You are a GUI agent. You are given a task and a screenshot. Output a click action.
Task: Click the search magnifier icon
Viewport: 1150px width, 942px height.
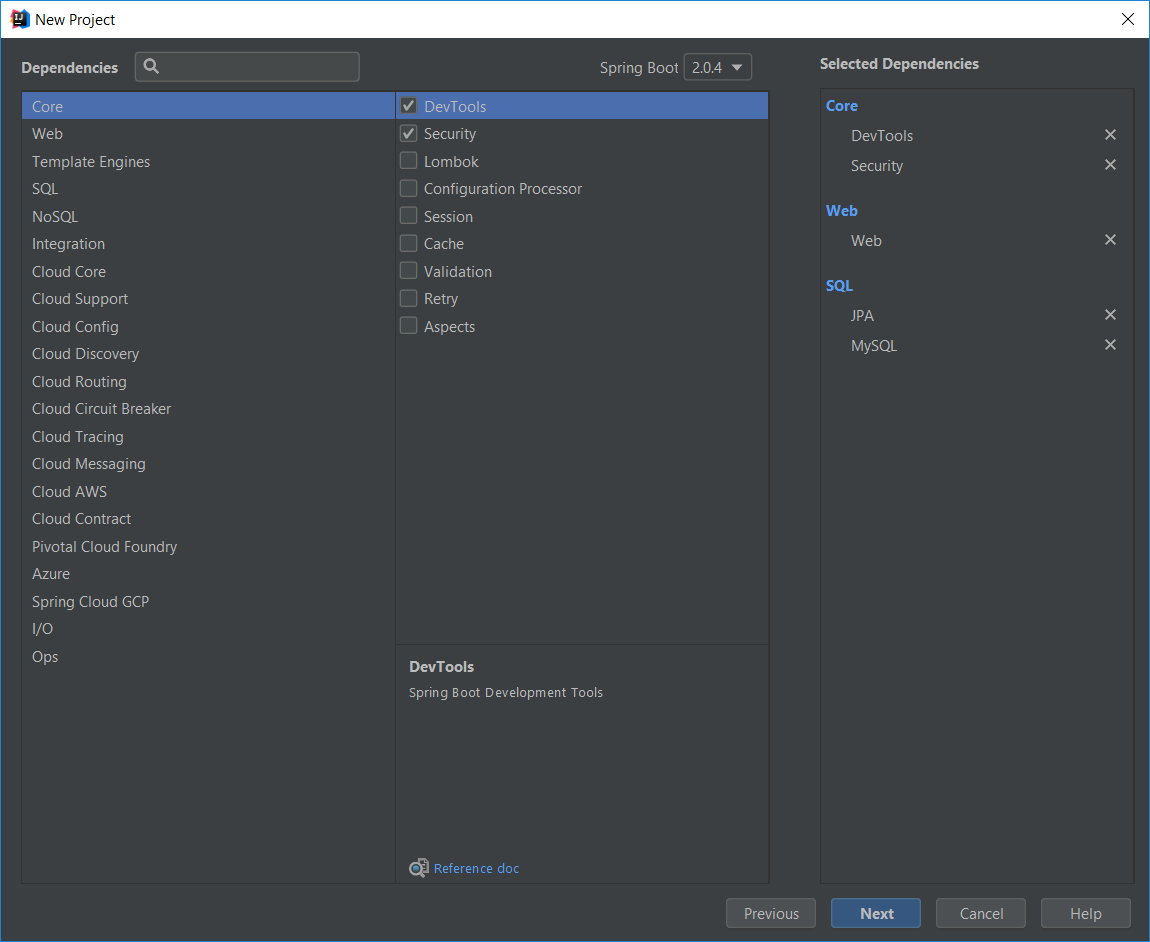151,67
